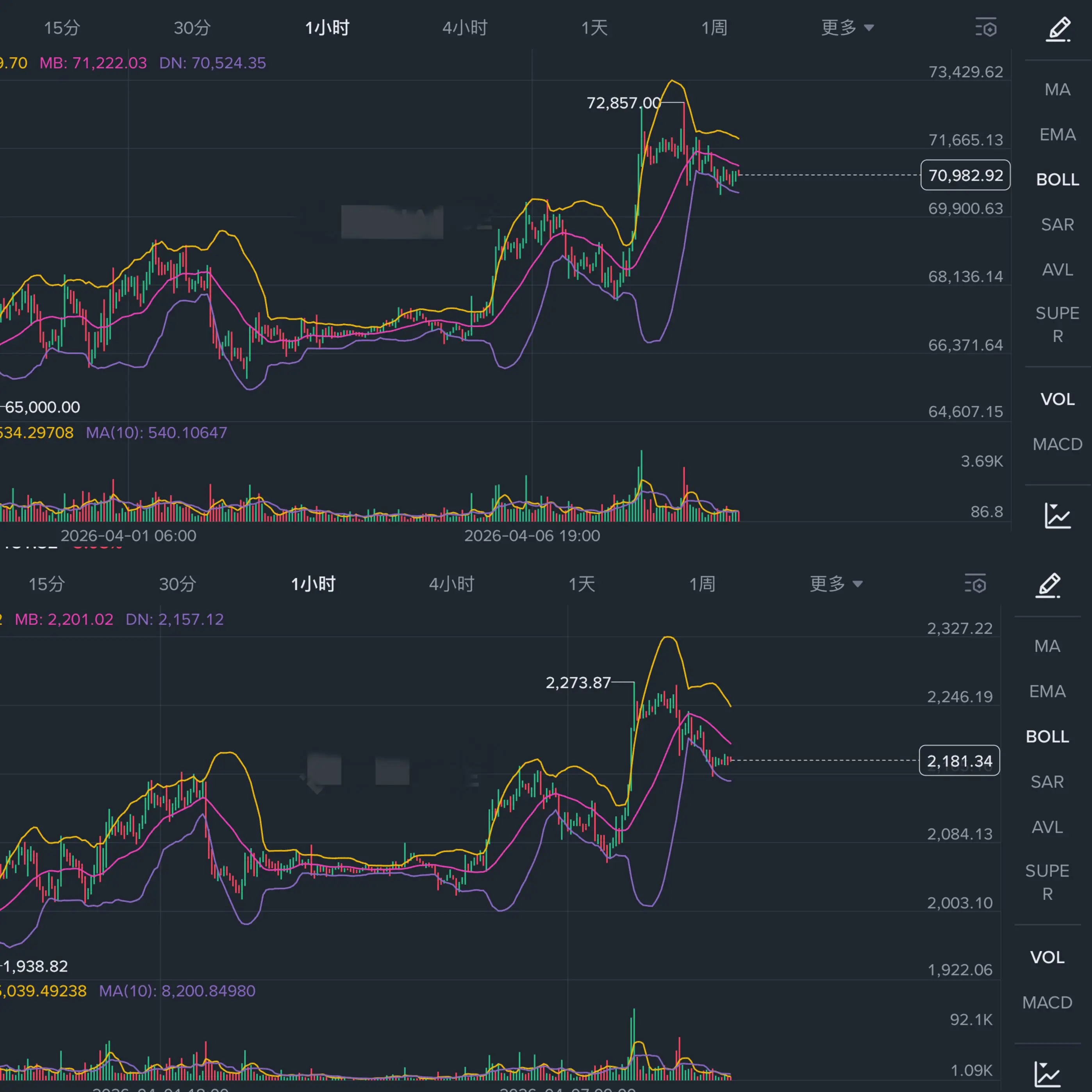The image size is (1092, 1092).
Task: Open chart settings icon on top chart
Action: coord(986,27)
